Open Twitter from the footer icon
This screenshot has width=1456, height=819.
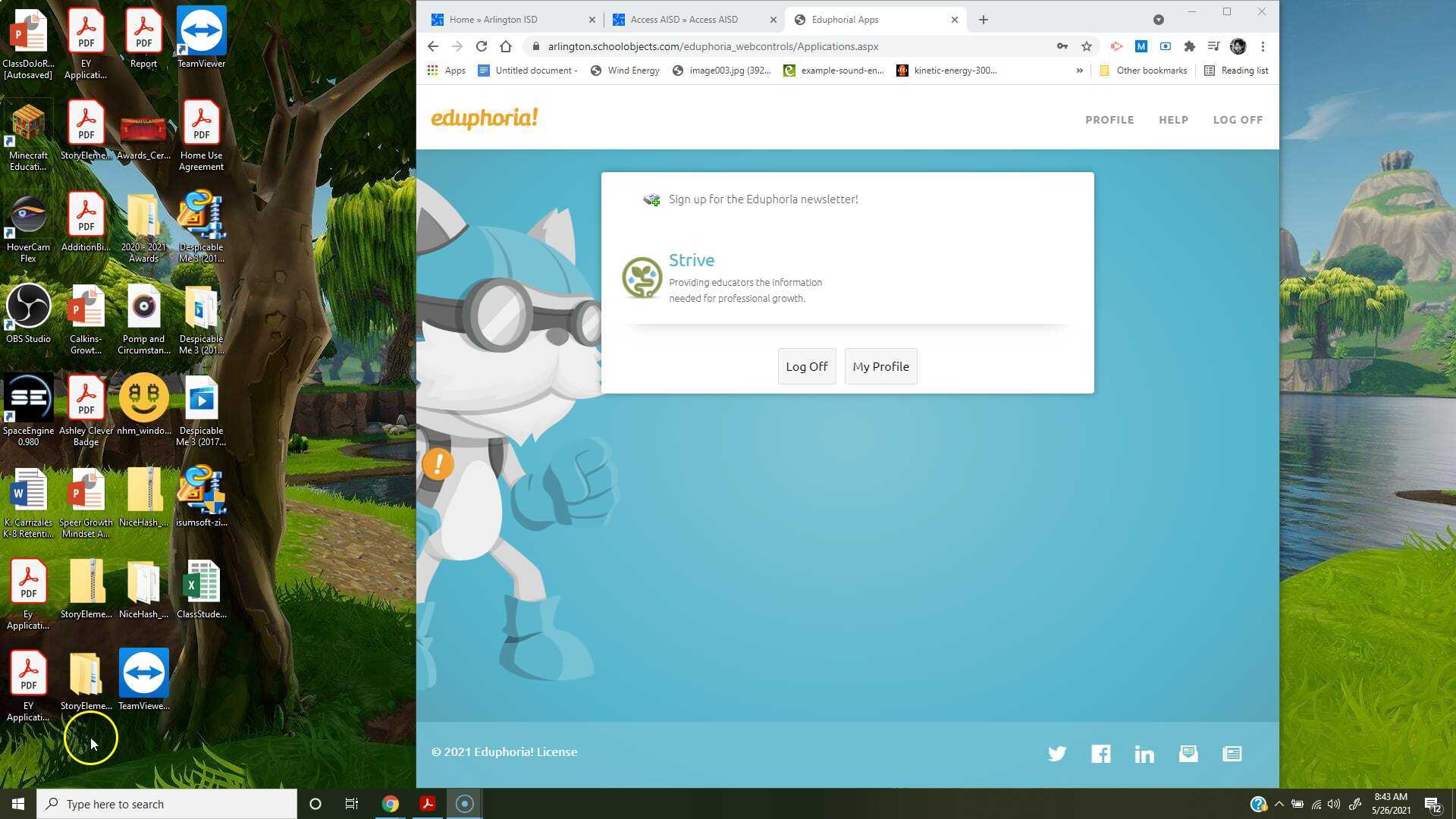pos(1057,753)
